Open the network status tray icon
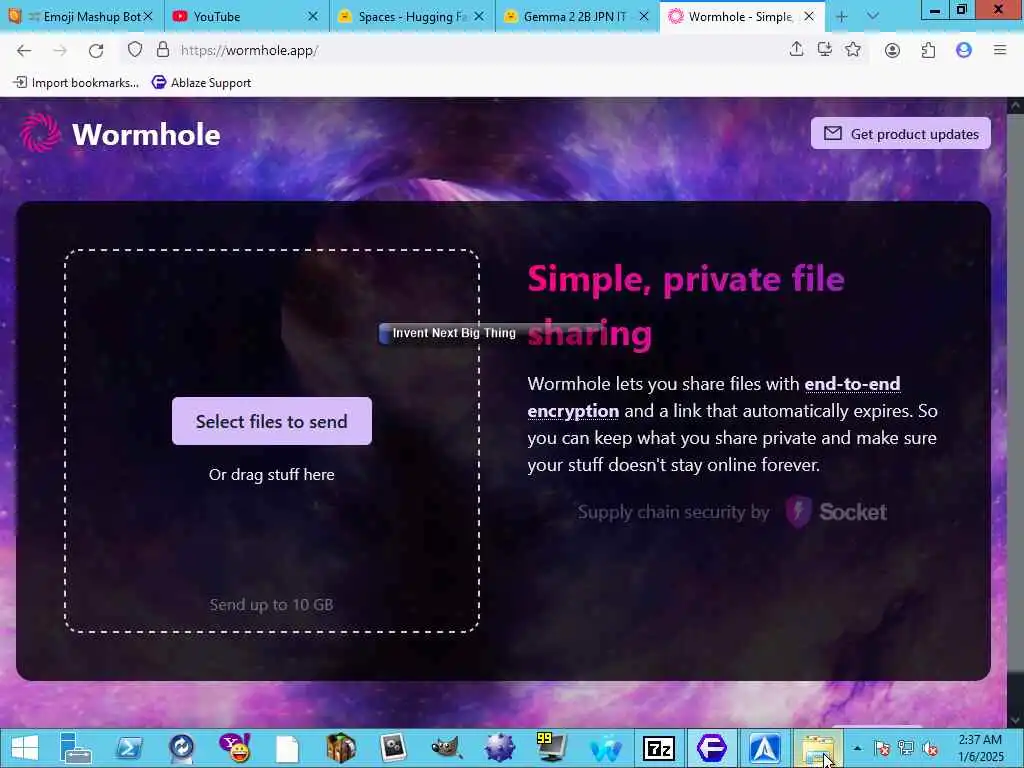 click(x=906, y=748)
